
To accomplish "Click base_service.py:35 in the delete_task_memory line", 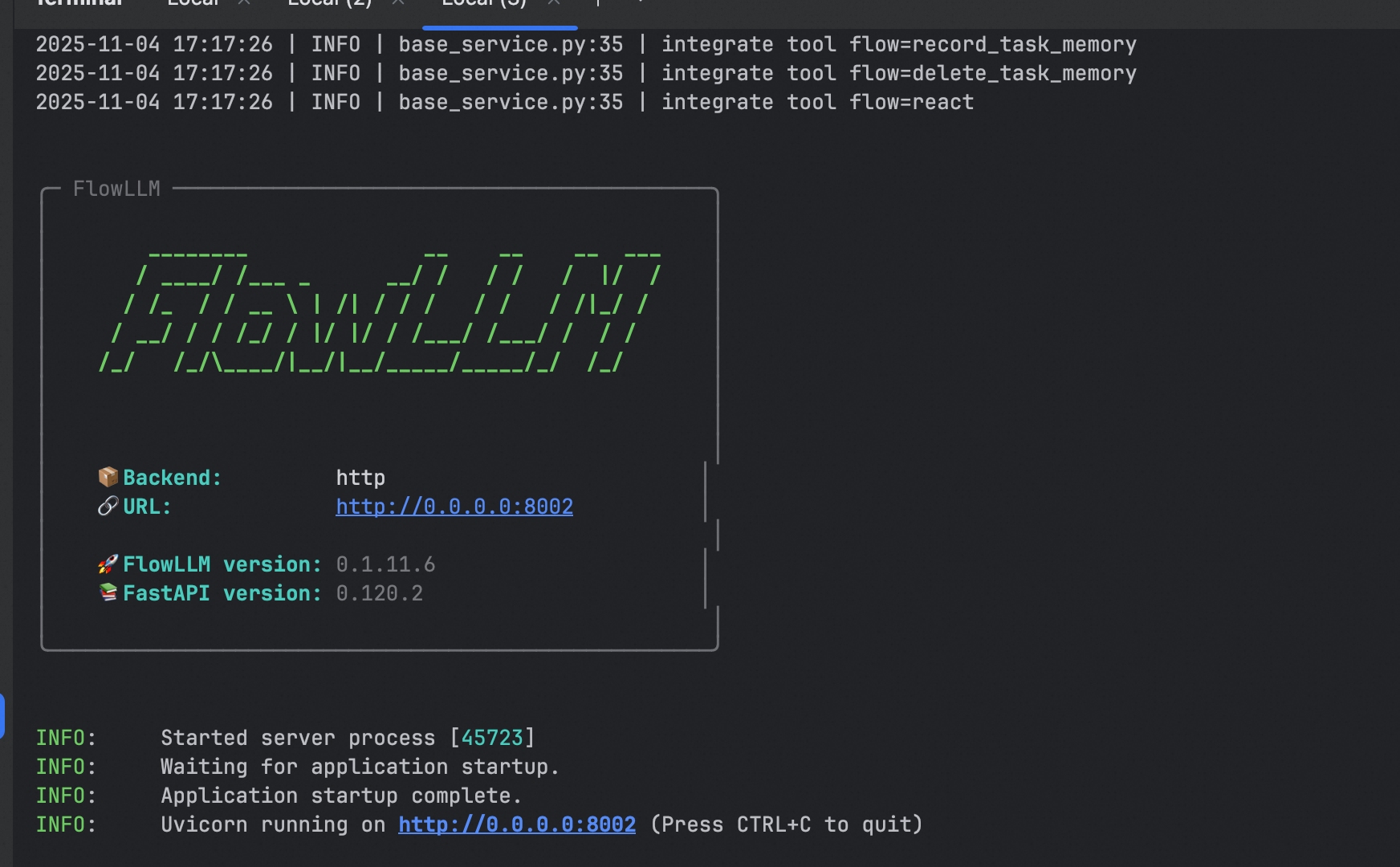I will point(511,73).
